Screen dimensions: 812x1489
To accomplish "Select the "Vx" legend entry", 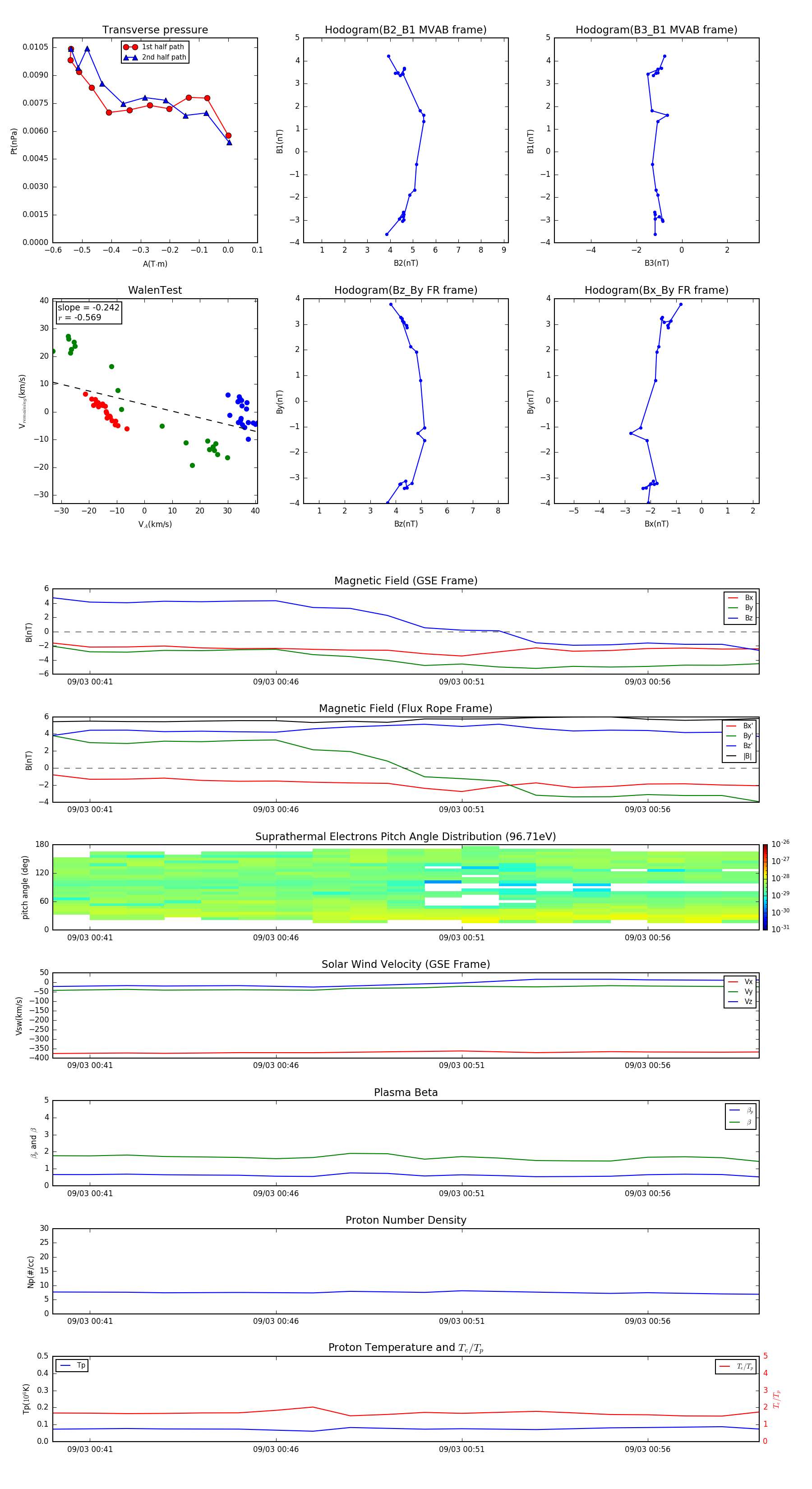I will pos(740,981).
